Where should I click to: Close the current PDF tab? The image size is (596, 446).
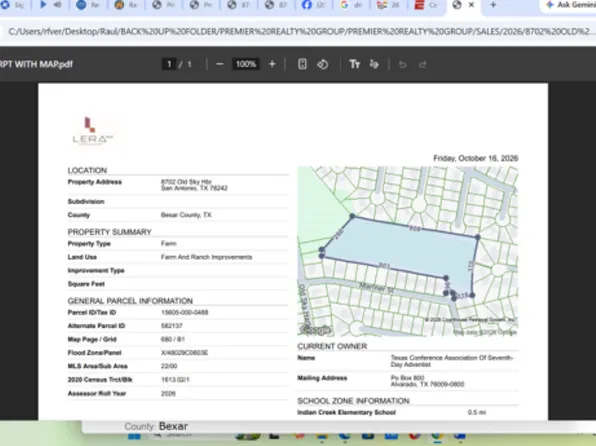pos(471,5)
